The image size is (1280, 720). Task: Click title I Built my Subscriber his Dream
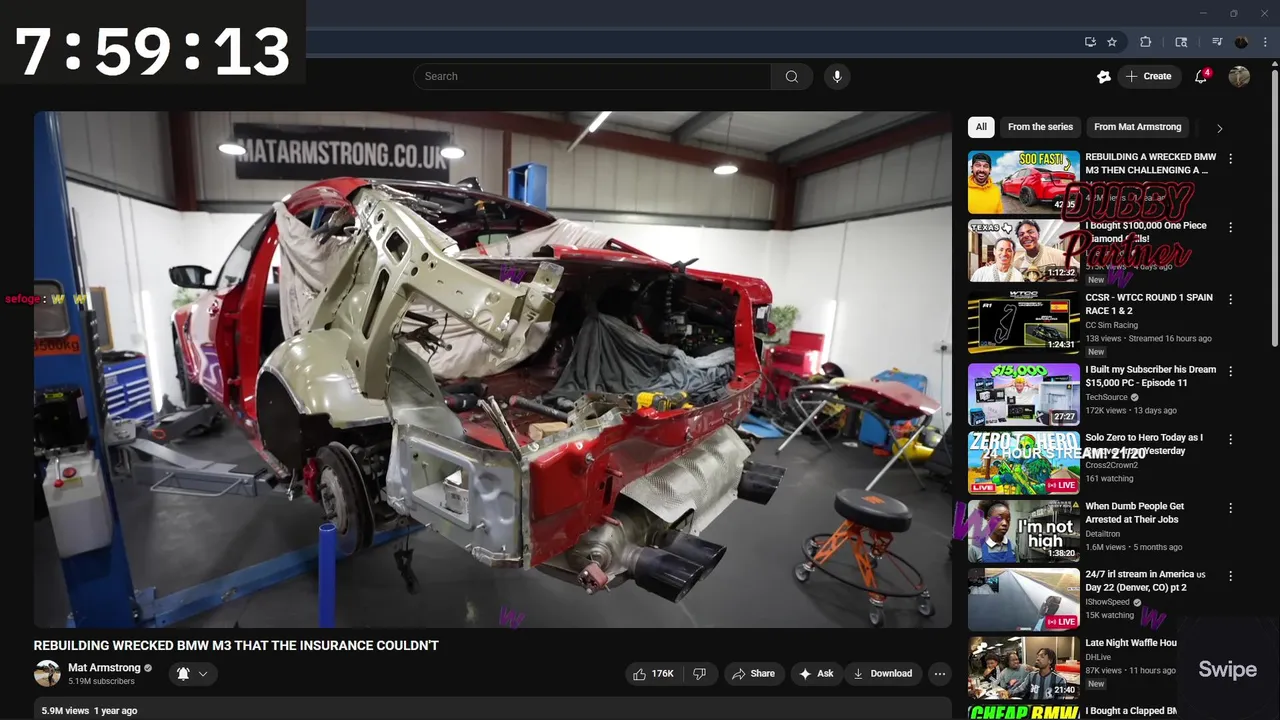[1150, 376]
